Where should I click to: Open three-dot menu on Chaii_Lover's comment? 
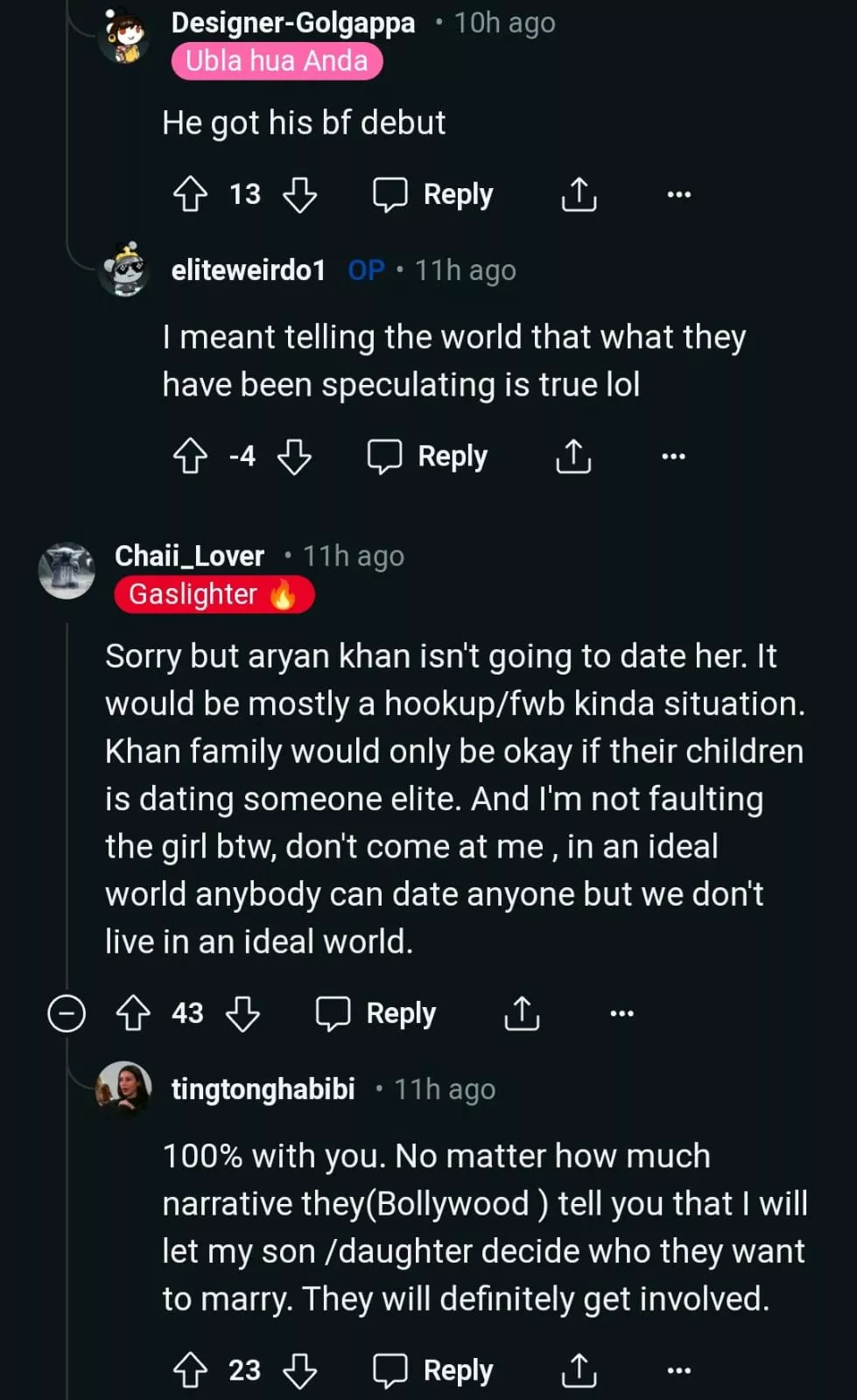[622, 1013]
